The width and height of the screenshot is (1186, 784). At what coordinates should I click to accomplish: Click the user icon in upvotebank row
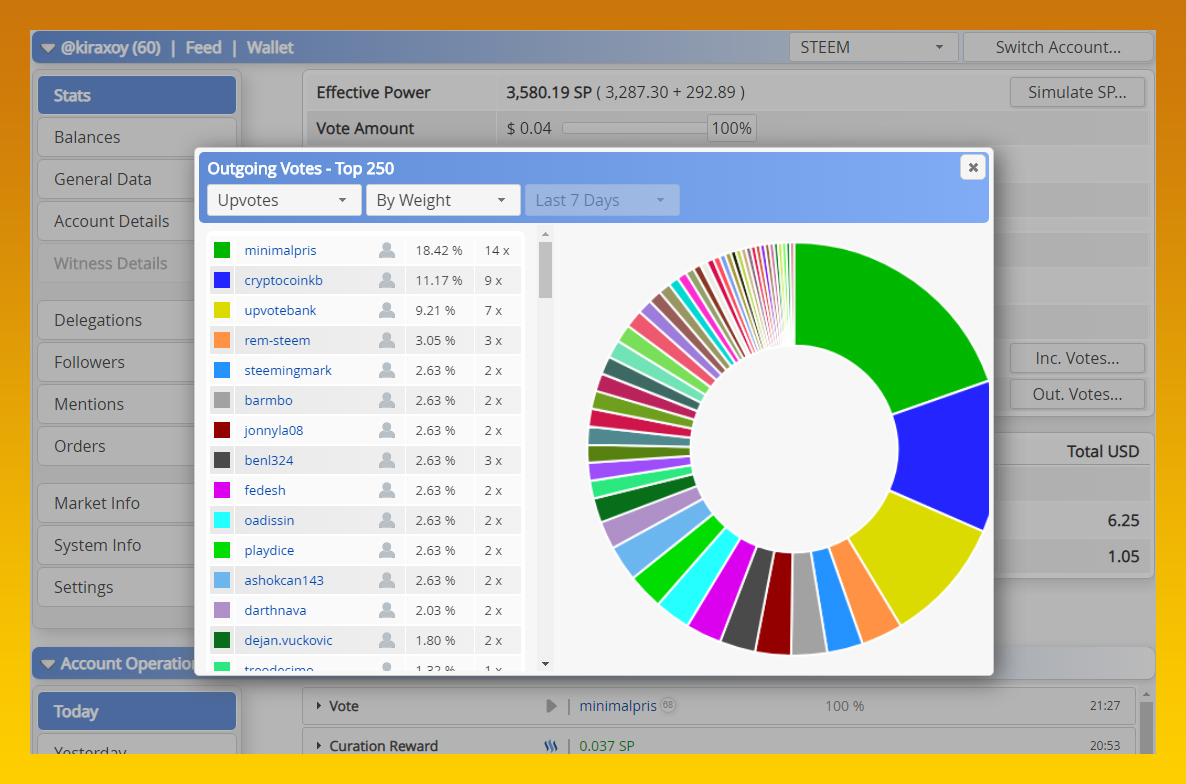coord(387,311)
